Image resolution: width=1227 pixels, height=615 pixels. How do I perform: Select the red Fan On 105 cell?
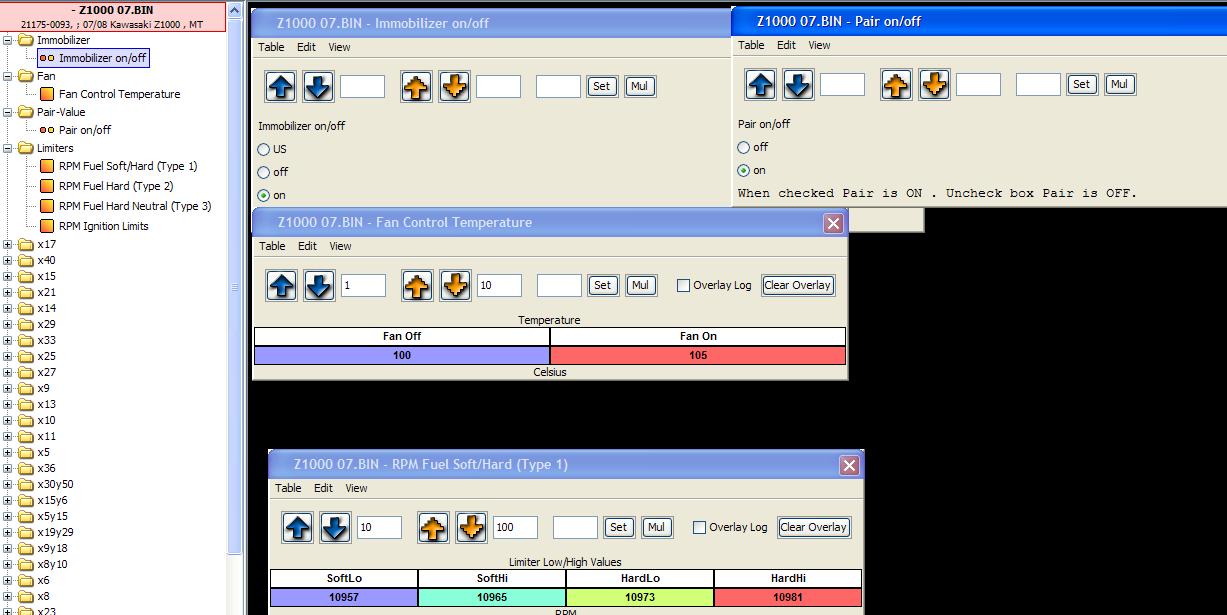697,355
